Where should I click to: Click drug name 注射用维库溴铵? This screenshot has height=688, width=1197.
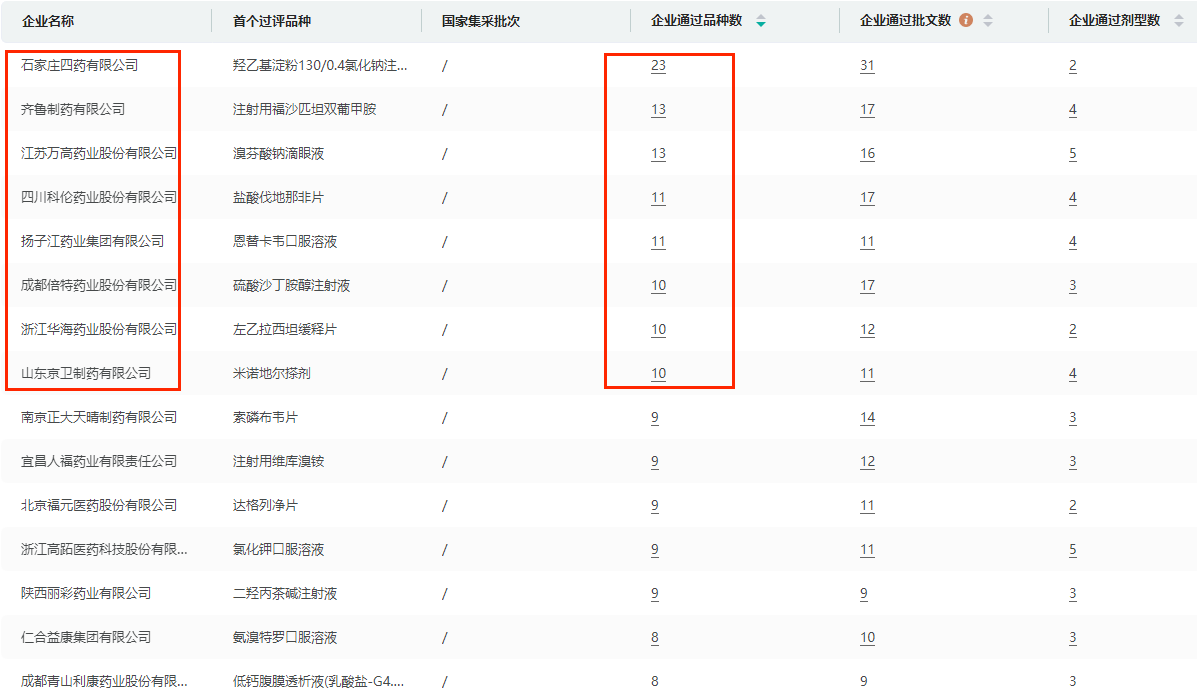(279, 461)
